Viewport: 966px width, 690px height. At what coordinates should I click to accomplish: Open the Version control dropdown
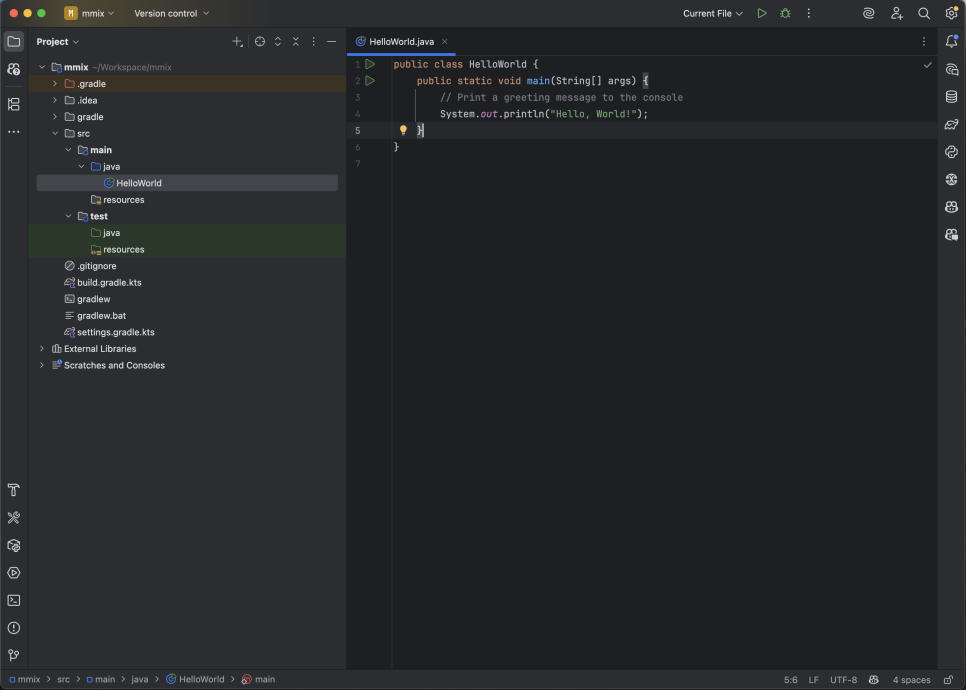tap(172, 14)
